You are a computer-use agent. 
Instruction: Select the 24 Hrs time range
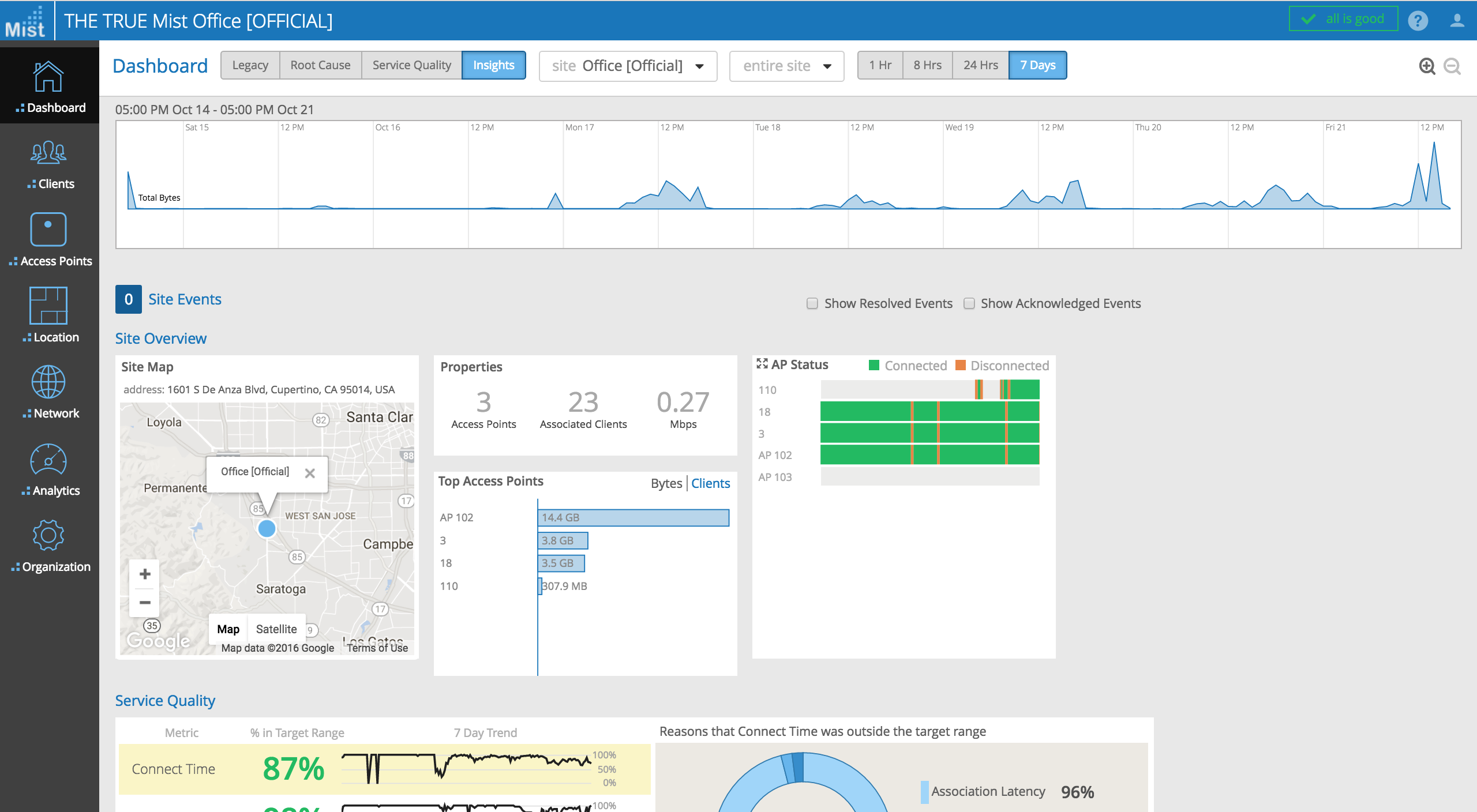coord(980,65)
